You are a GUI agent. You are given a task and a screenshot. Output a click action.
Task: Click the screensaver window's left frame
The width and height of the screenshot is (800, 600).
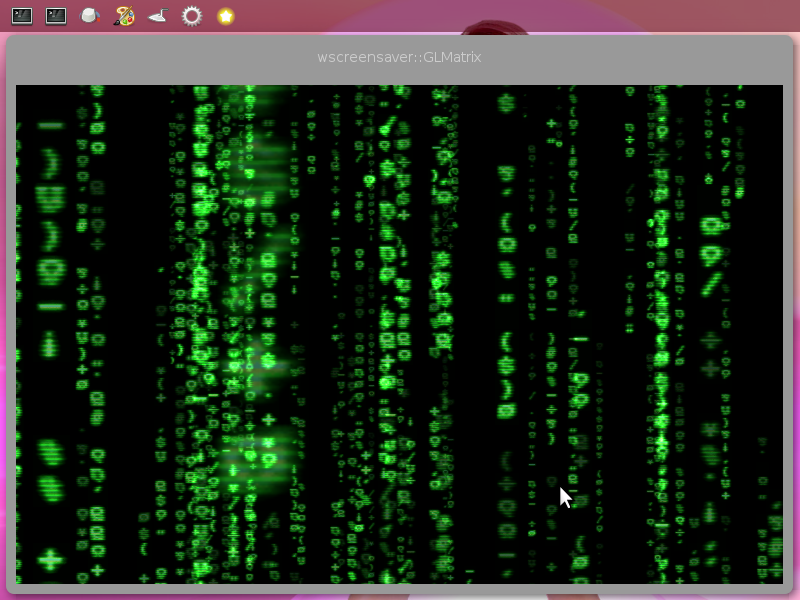pyautogui.click(x=11, y=330)
